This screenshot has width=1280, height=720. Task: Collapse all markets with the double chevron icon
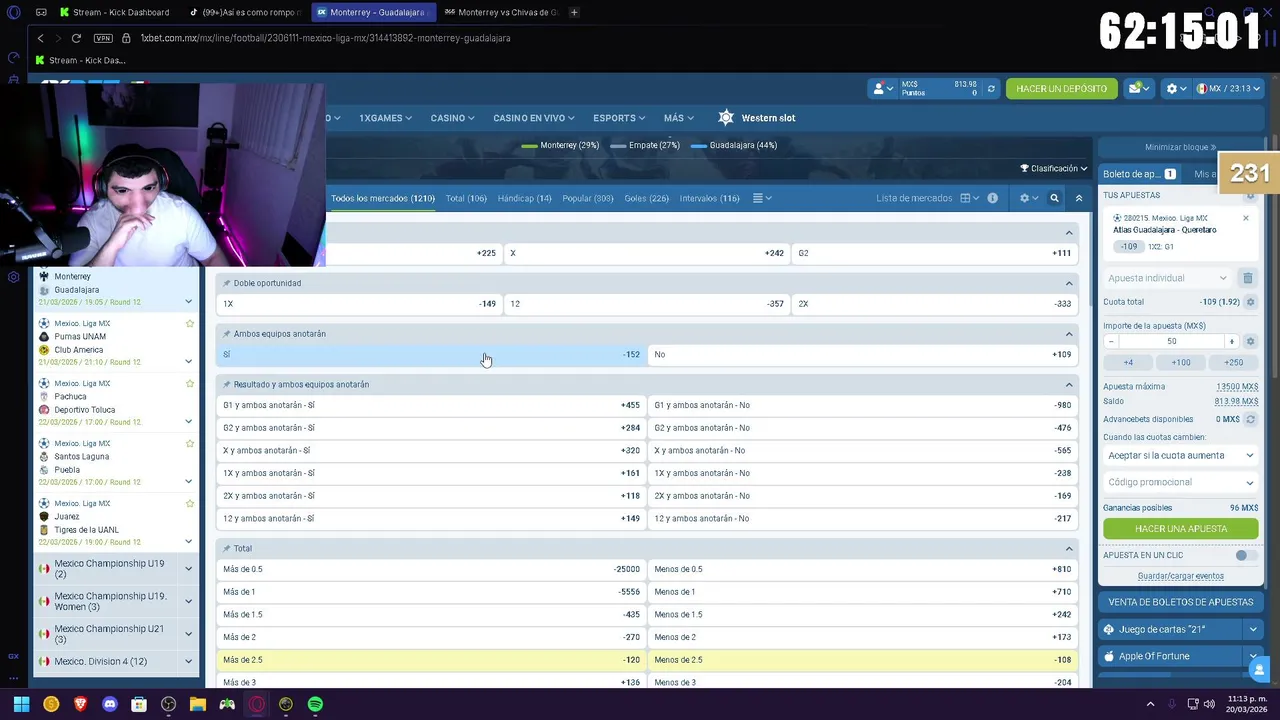[x=1078, y=198]
